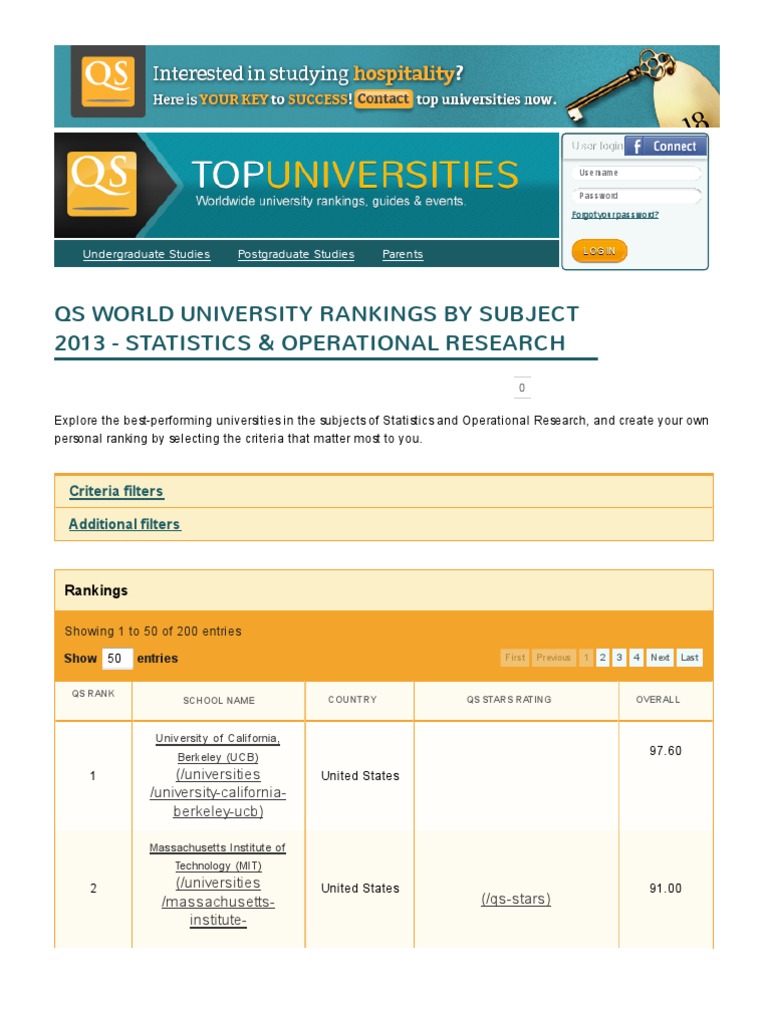Go to results page 4
The height and width of the screenshot is (1024, 768).
[x=636, y=658]
